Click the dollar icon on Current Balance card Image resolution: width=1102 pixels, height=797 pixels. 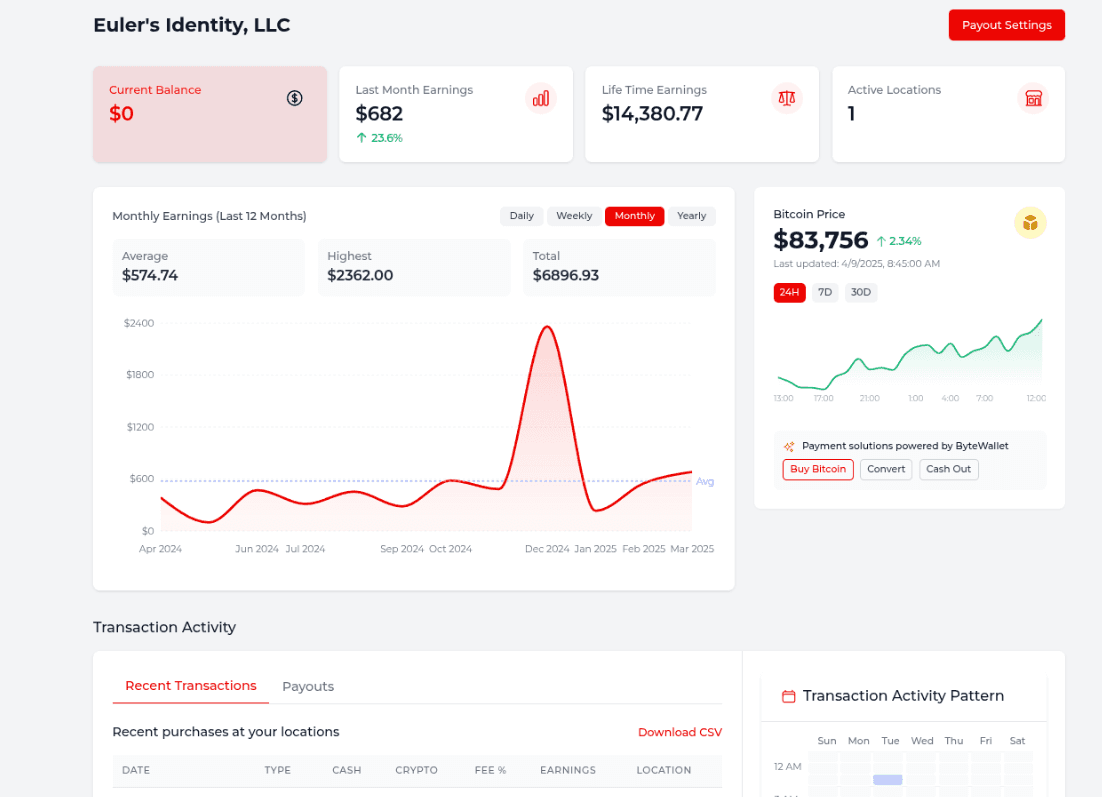(294, 98)
